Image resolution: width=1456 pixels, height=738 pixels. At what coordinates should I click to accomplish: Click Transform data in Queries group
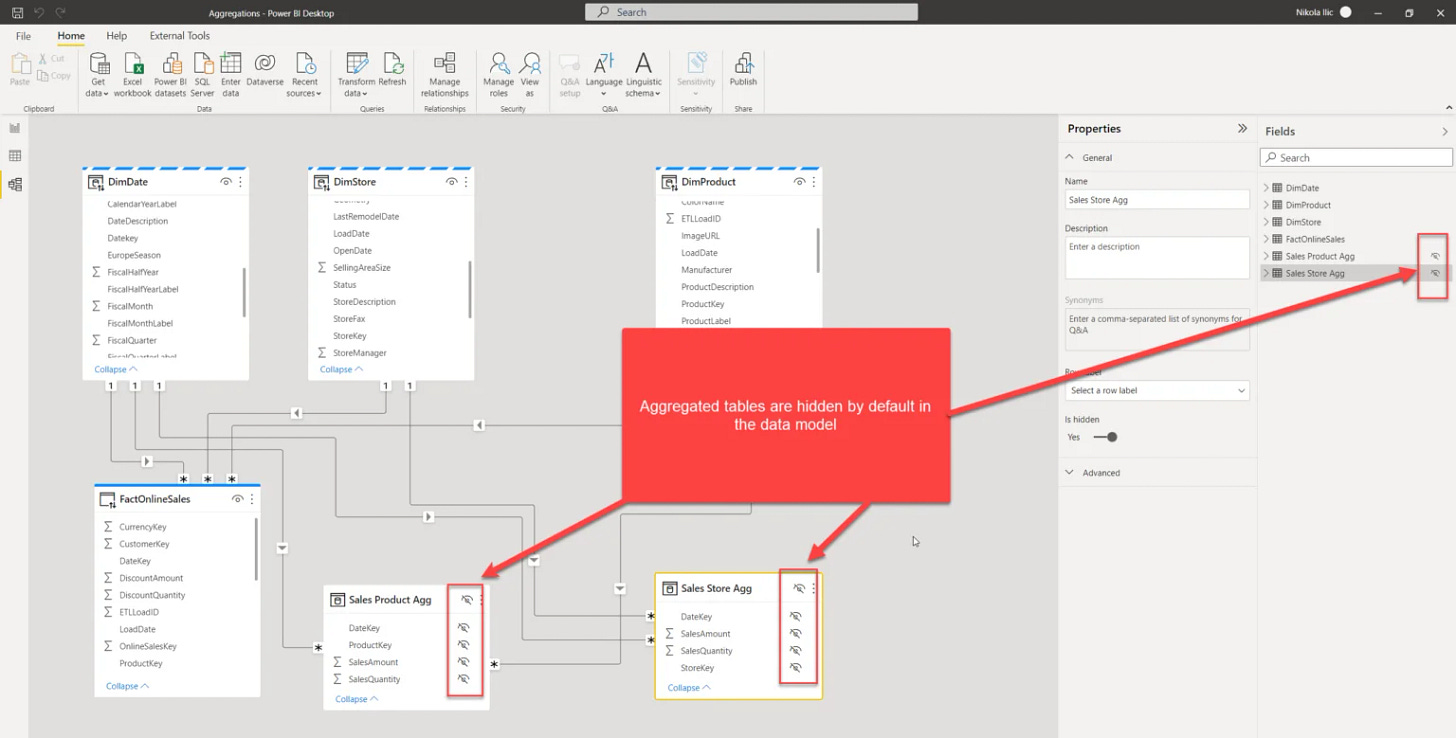357,75
